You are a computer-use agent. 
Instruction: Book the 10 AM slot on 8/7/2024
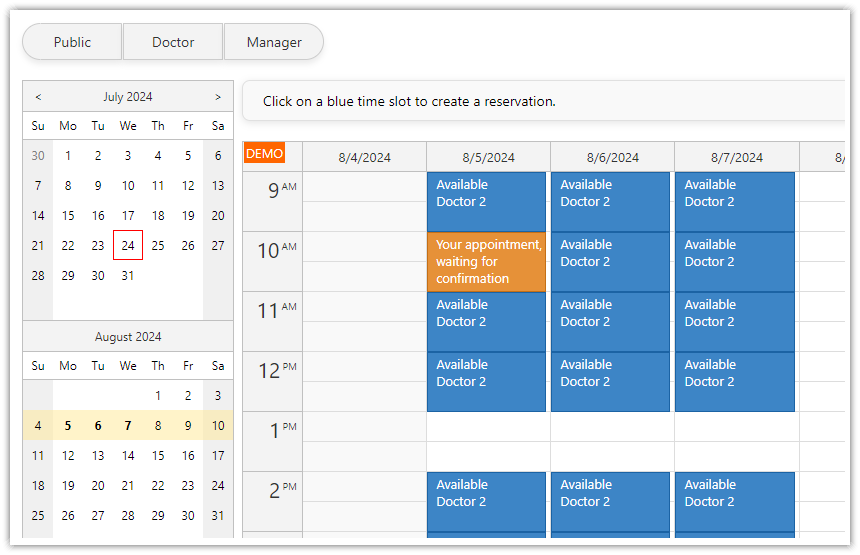click(x=735, y=262)
